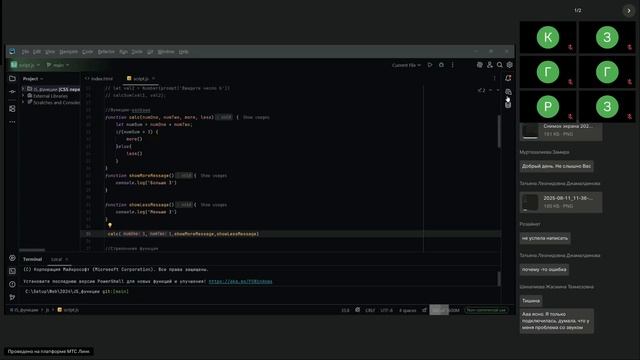Toggle the Project folder tool window icon
640x360 pixels.
coord(12,78)
